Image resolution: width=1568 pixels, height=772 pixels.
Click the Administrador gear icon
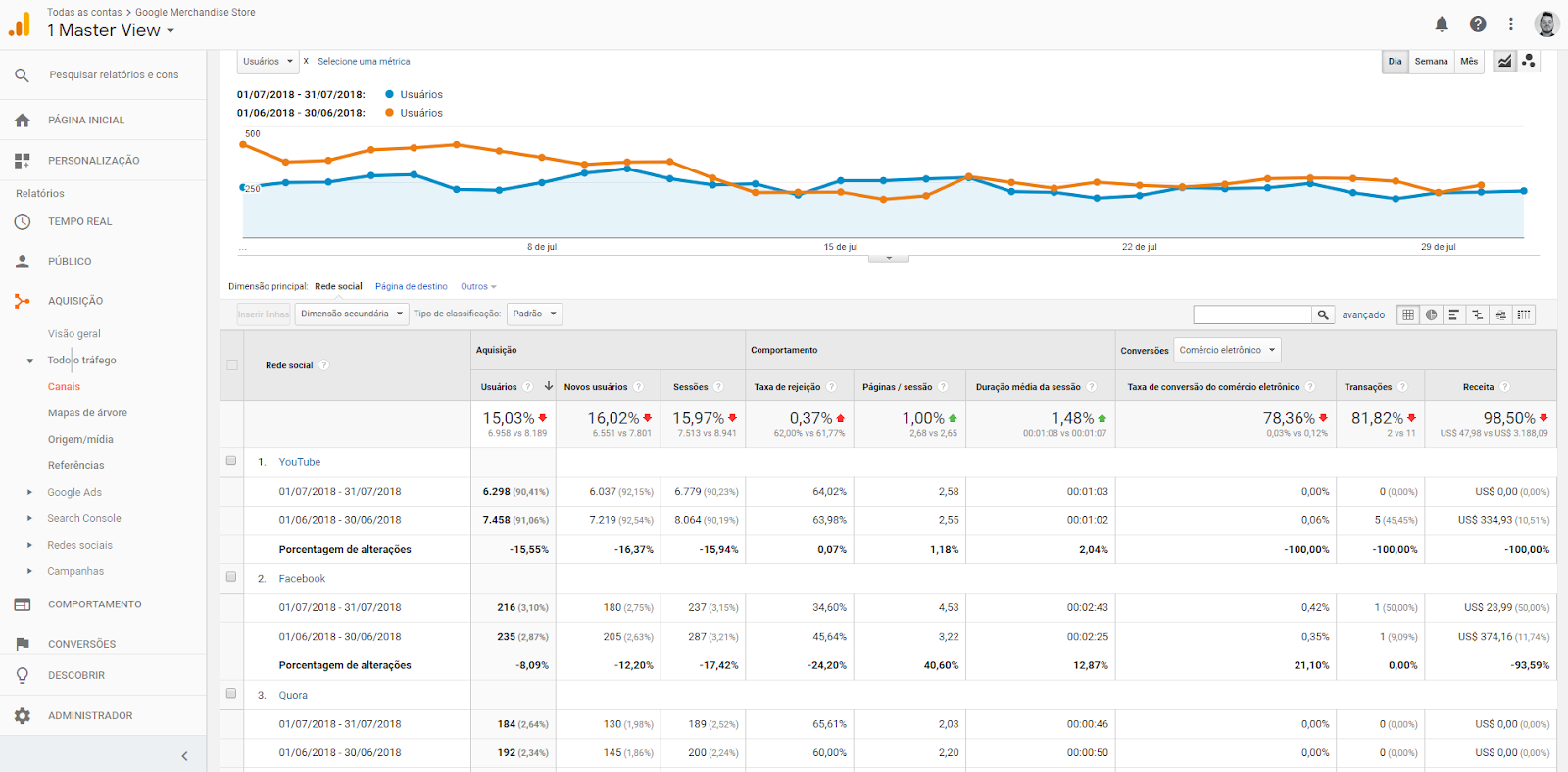point(23,716)
